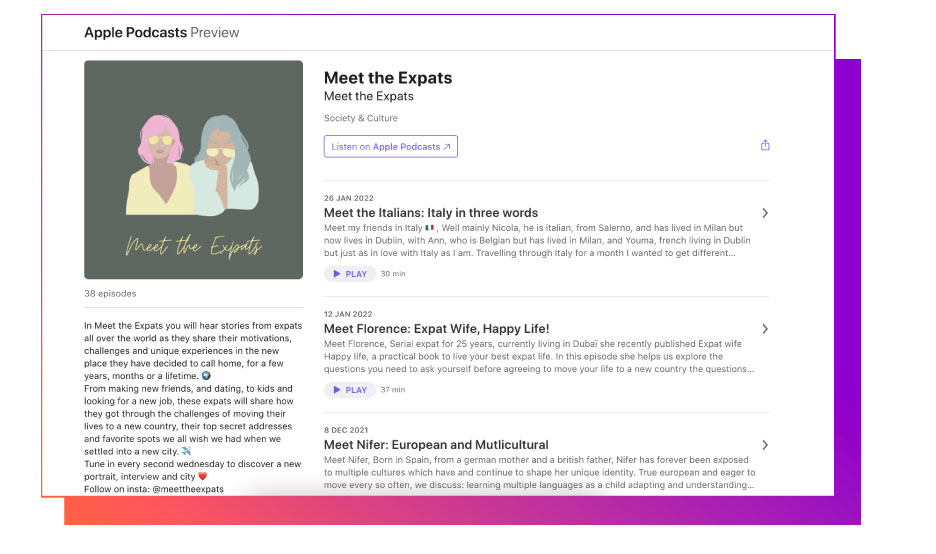Click the 26 JAN 2022 date label
Screen dimensions: 936x554
pyautogui.click(x=349, y=198)
